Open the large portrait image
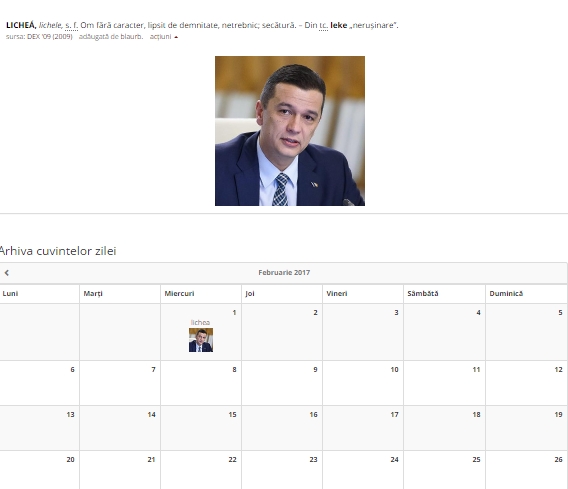Image resolution: width=568 pixels, height=489 pixels. pyautogui.click(x=290, y=131)
